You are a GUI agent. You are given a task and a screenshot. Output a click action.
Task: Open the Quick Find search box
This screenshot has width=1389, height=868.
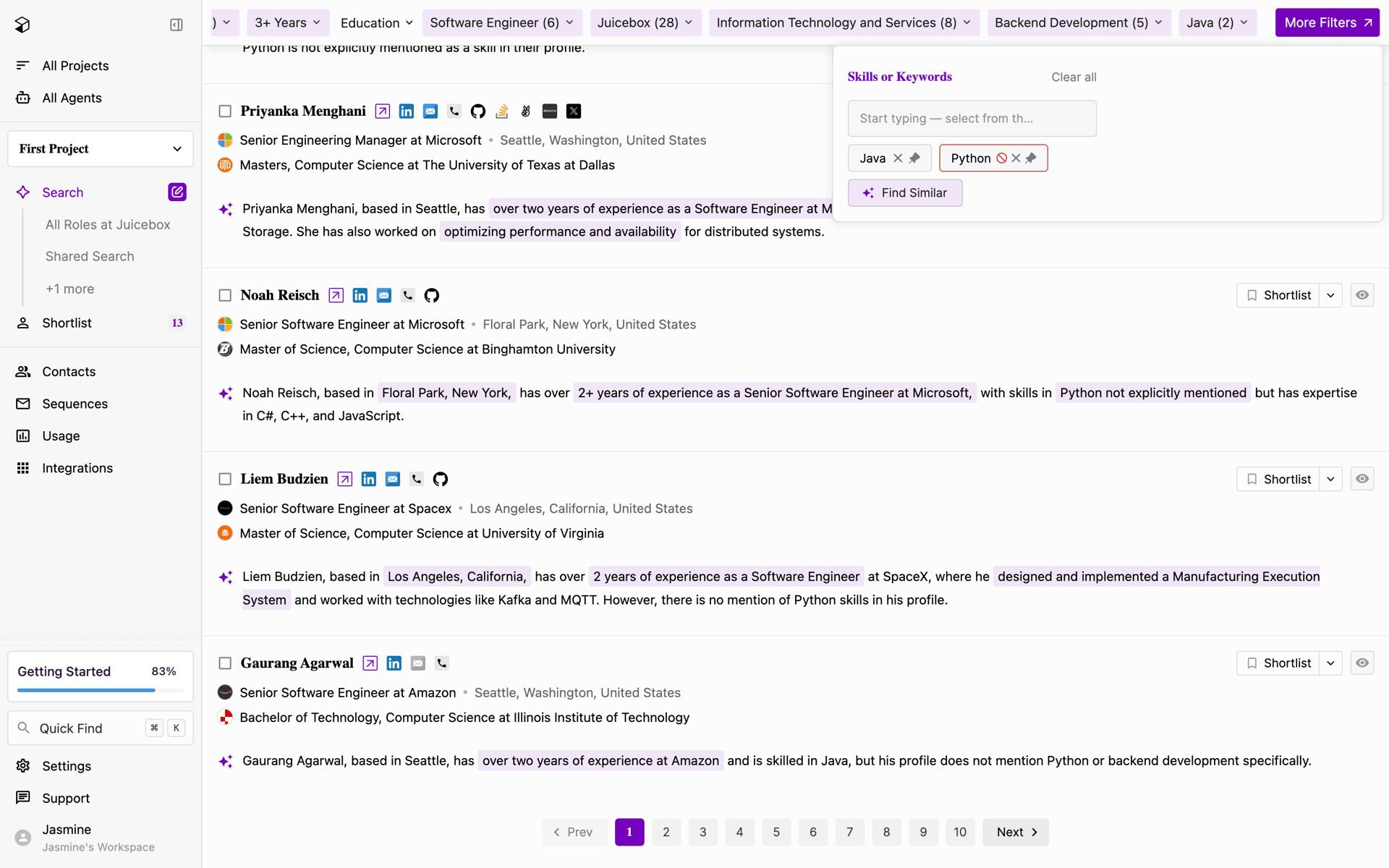click(x=101, y=728)
